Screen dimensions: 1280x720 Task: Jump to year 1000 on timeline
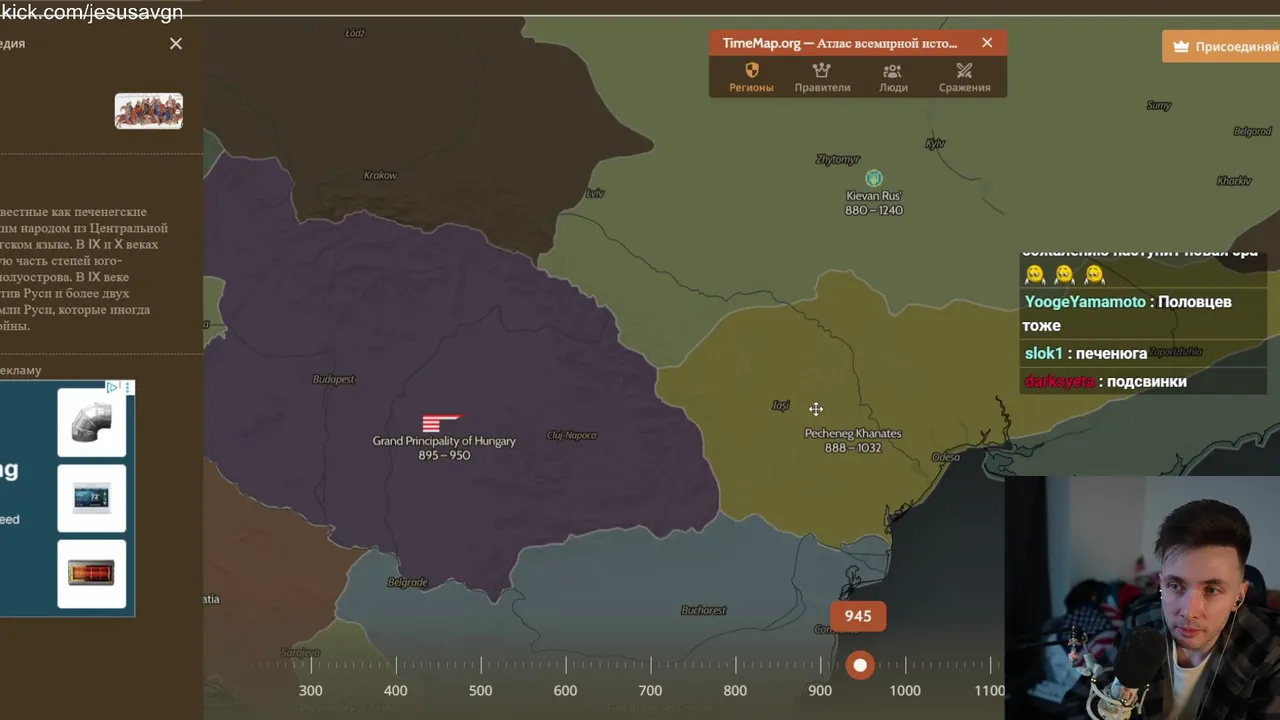[905, 690]
